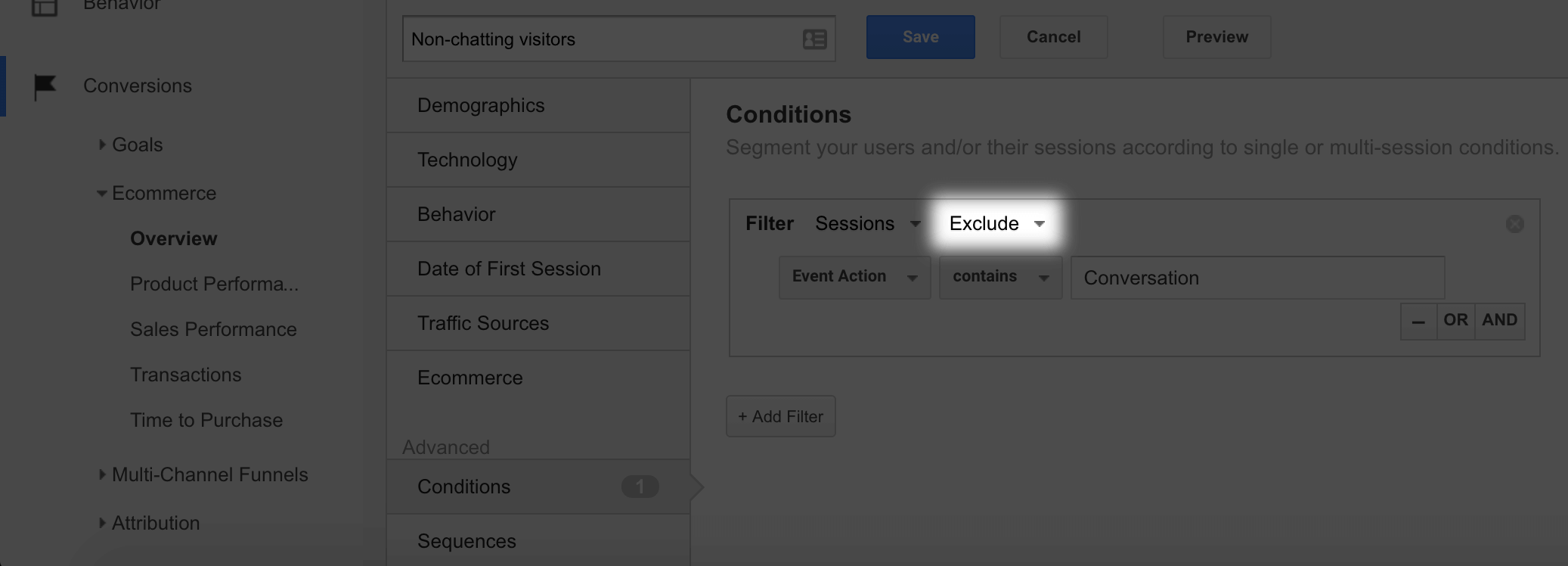Click the segment name card icon
Screen dimensions: 1568x566
click(814, 39)
